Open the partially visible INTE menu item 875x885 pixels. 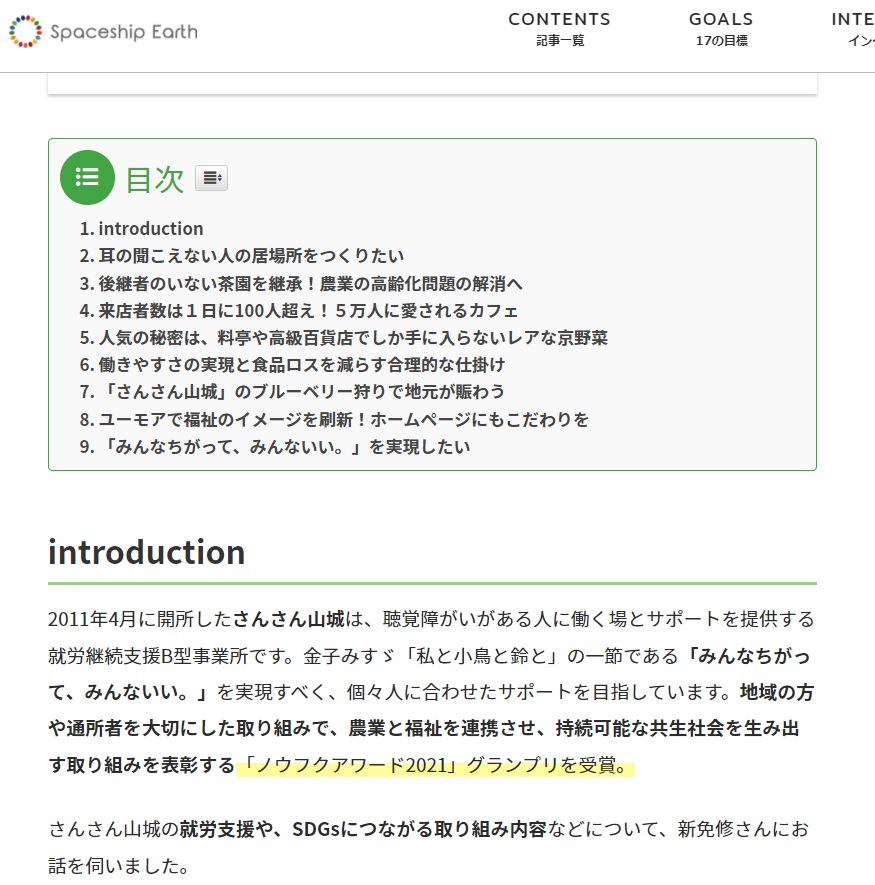coord(852,29)
